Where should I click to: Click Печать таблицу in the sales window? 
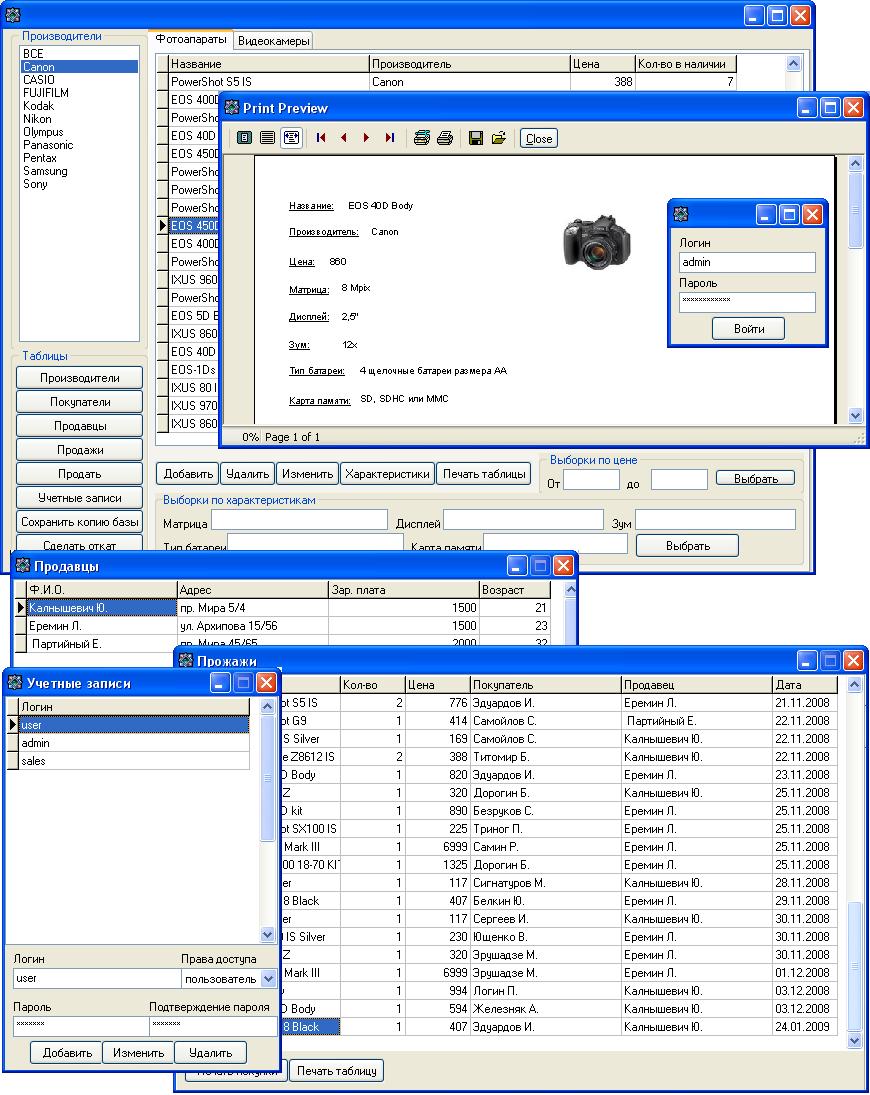pos(337,1071)
